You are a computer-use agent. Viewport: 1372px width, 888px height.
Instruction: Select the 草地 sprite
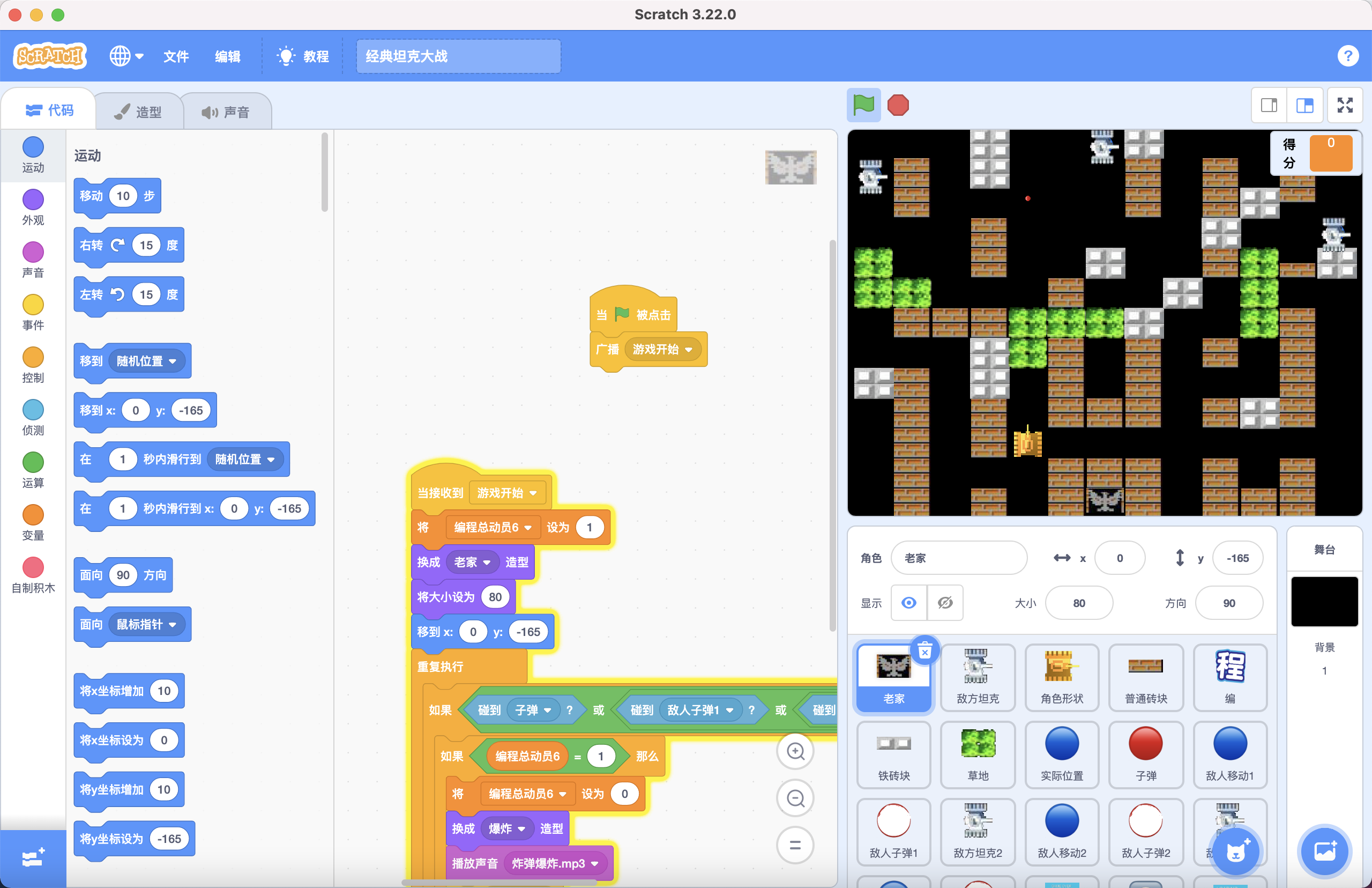(x=978, y=754)
